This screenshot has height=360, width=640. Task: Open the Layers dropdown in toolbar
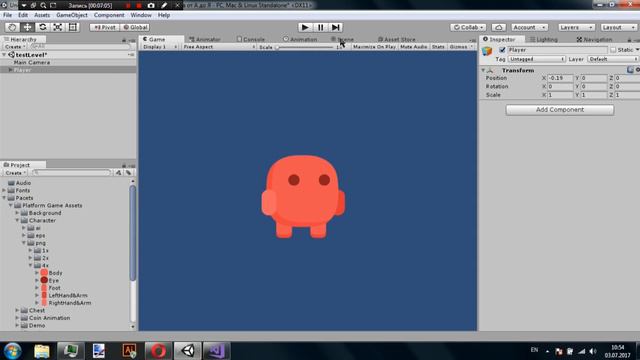click(576, 27)
